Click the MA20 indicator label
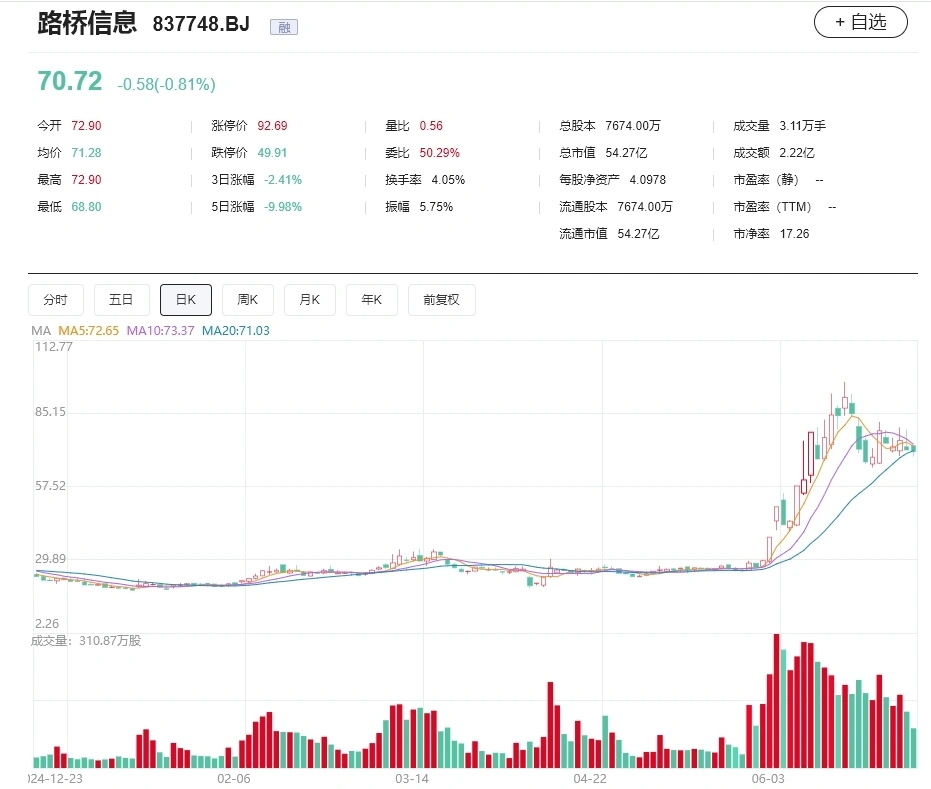The height and width of the screenshot is (789, 931). click(x=236, y=331)
